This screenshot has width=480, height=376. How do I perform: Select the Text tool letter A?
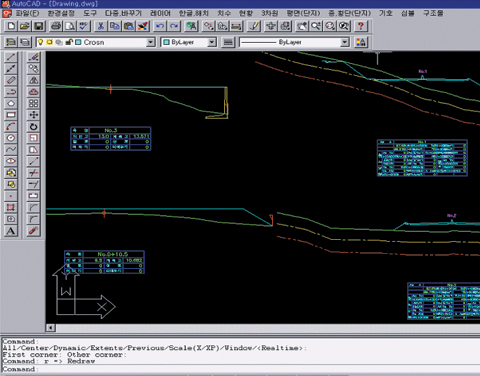pyautogui.click(x=11, y=231)
